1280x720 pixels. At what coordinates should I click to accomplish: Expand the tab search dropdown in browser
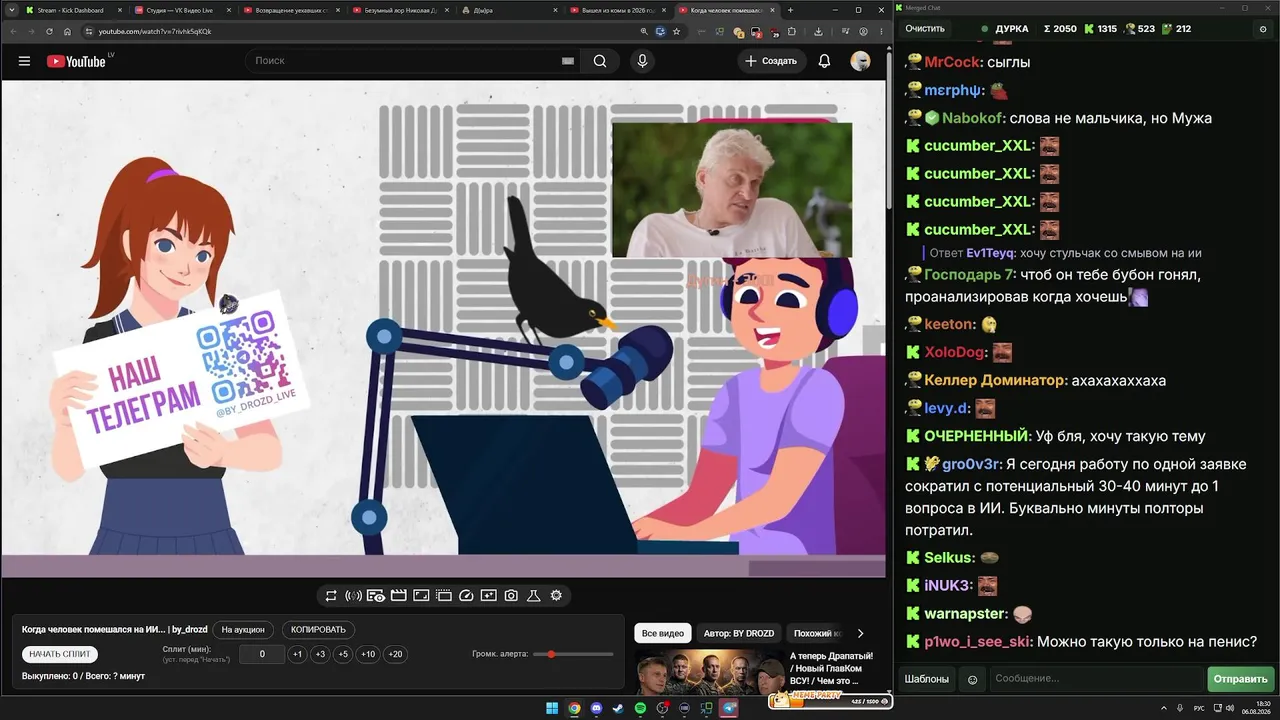10,10
